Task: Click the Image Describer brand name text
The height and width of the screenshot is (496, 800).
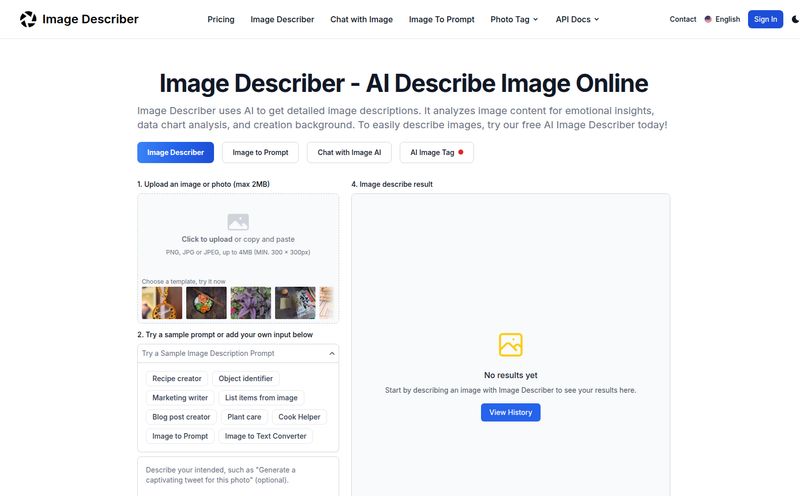Action: [x=90, y=19]
